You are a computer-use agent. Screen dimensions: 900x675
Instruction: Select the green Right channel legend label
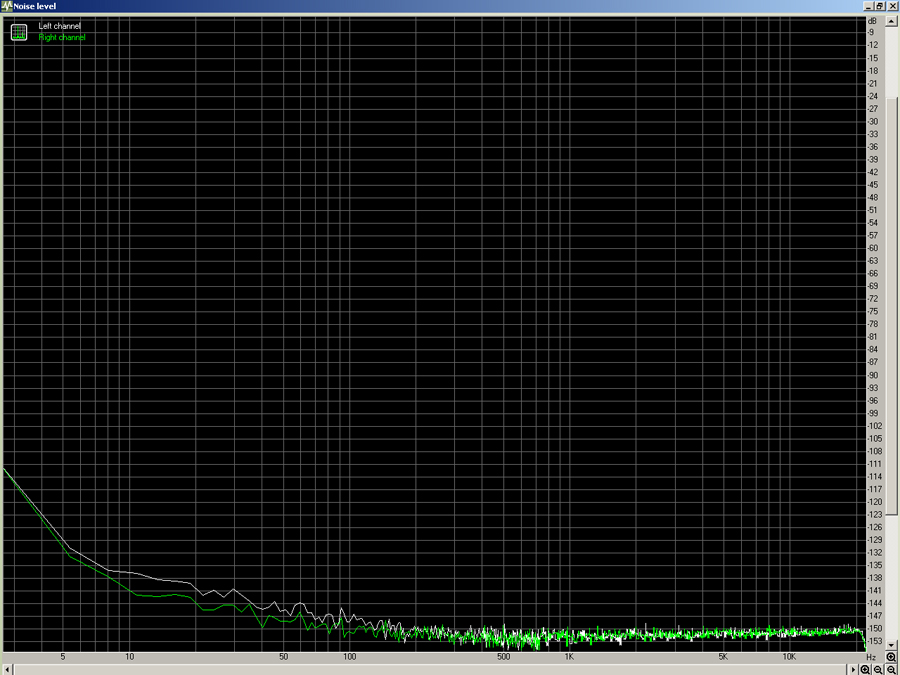coord(62,37)
